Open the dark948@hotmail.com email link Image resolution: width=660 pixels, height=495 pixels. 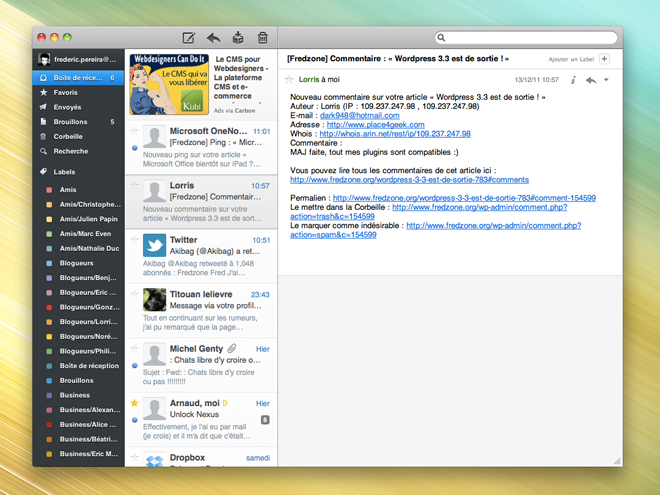coord(360,115)
